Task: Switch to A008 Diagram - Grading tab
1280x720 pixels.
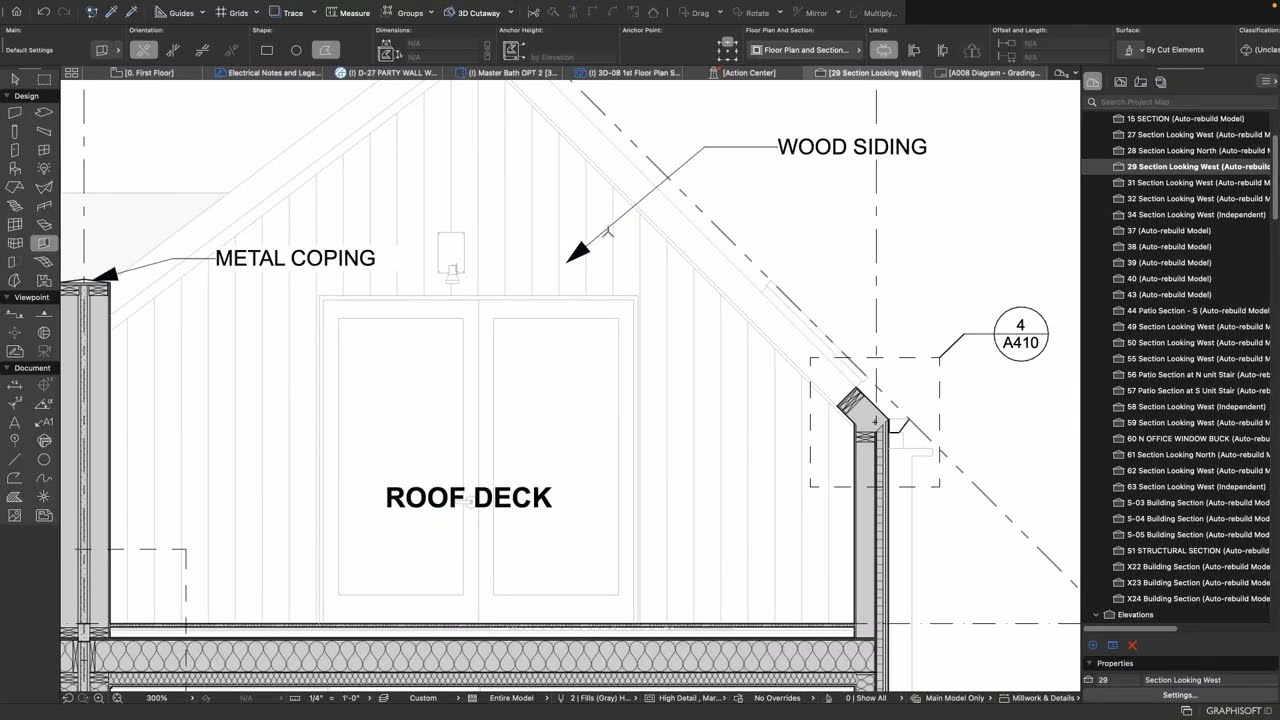Action: [988, 73]
